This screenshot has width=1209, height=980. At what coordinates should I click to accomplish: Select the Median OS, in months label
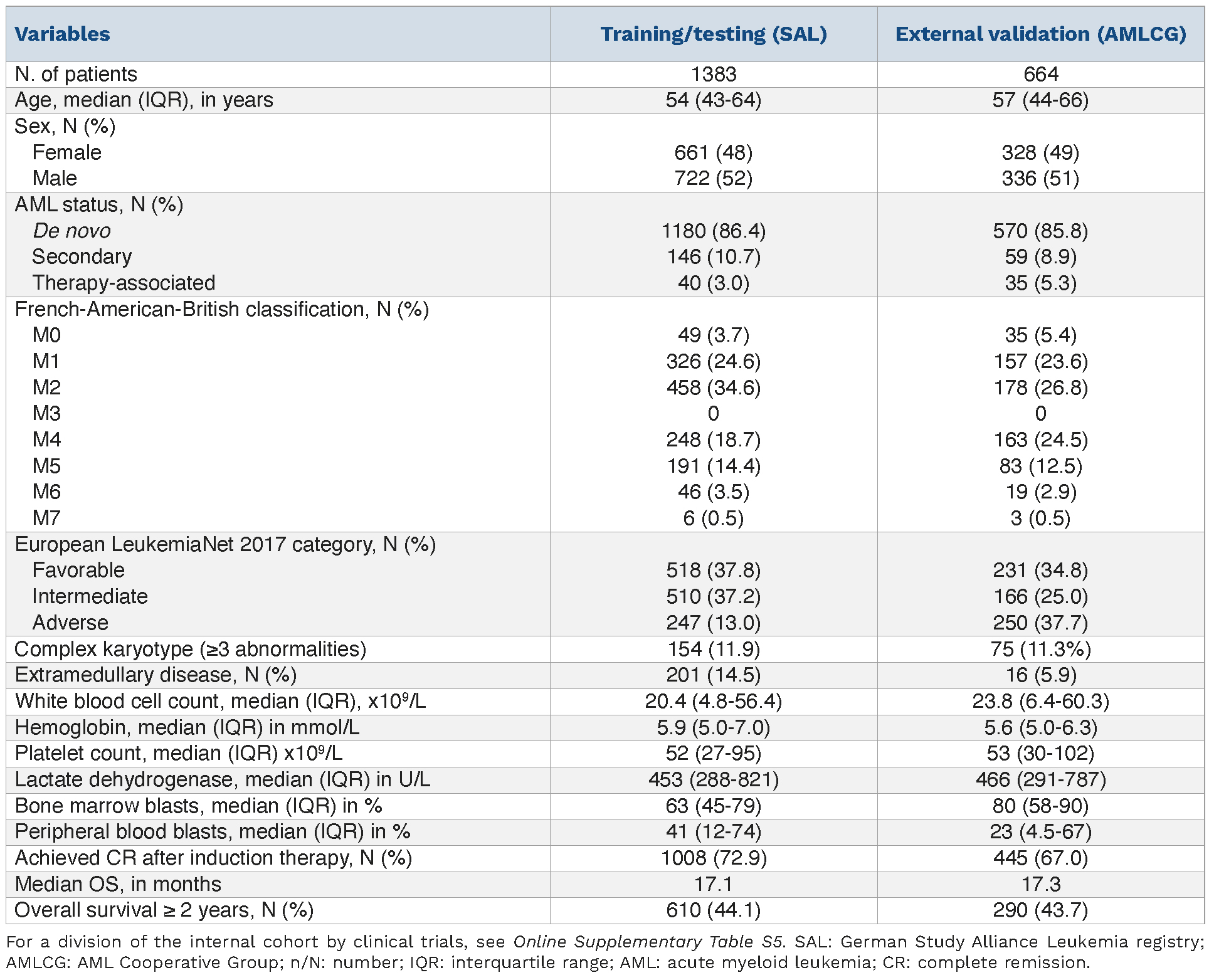coord(118,884)
